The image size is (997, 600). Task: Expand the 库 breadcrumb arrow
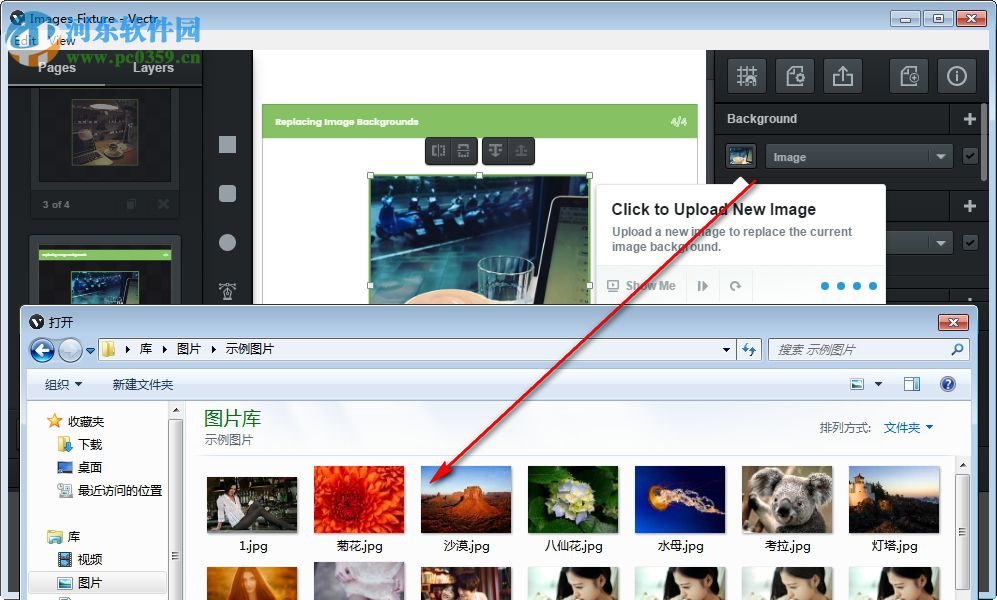(x=165, y=350)
